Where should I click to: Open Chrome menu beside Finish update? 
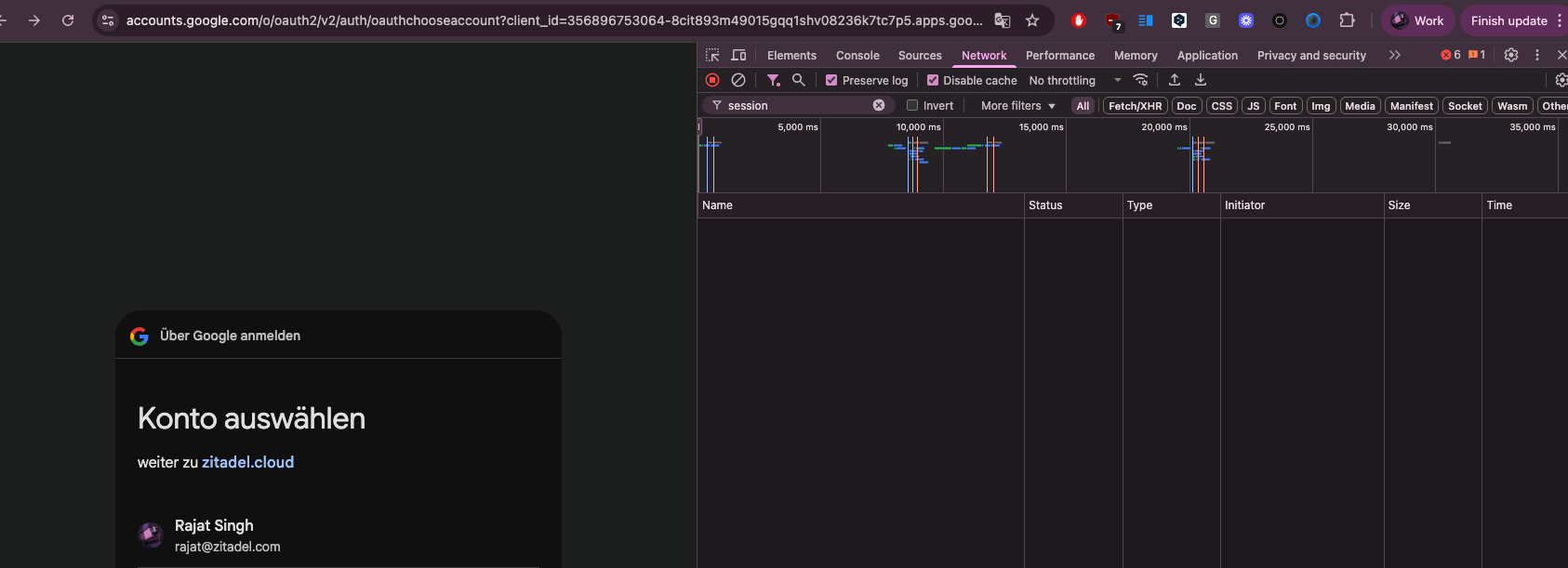pyautogui.click(x=1560, y=20)
